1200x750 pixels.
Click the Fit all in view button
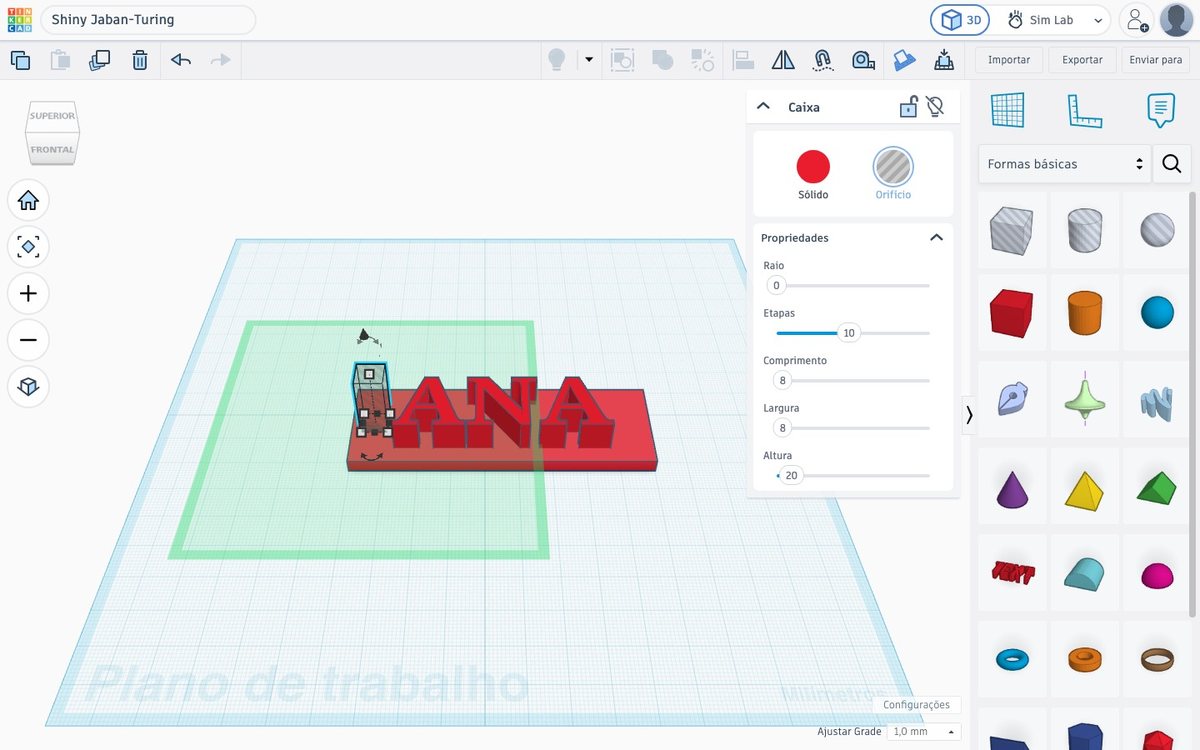pos(28,246)
